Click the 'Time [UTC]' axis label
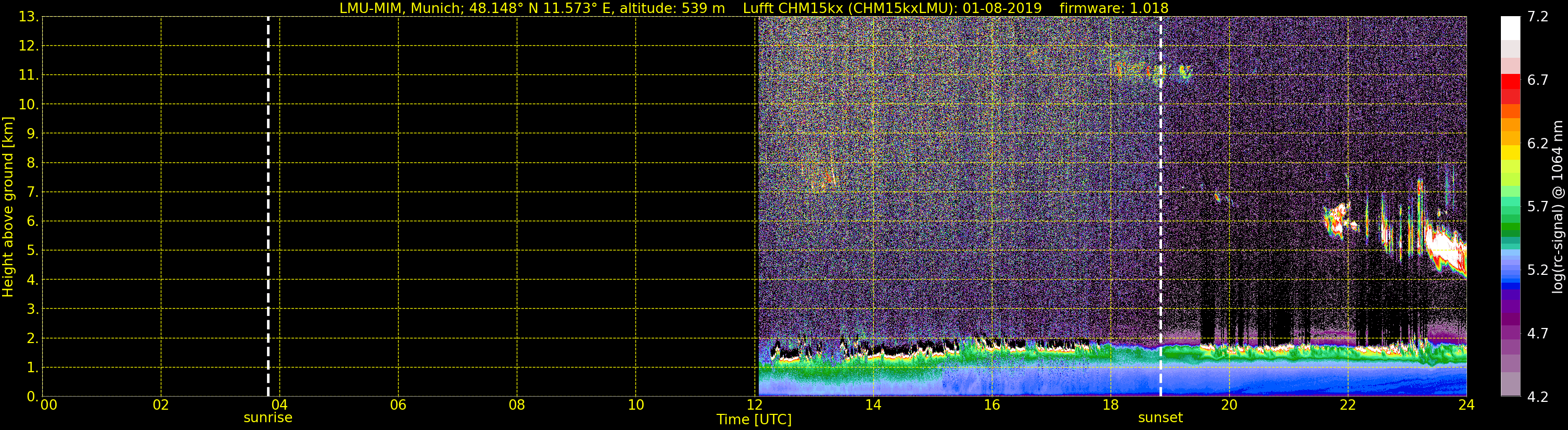 pyautogui.click(x=754, y=420)
